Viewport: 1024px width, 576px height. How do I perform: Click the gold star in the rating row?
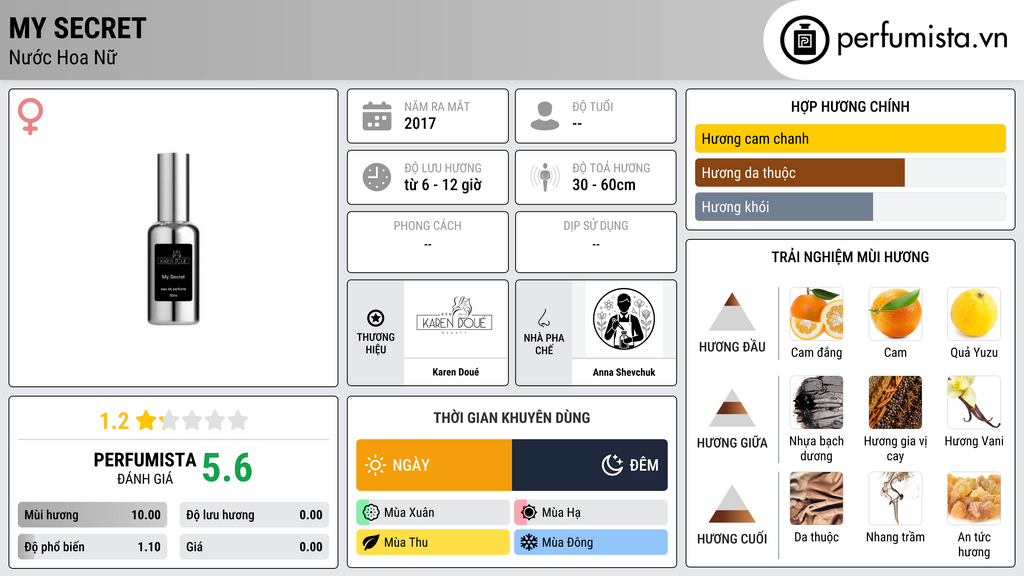point(146,420)
